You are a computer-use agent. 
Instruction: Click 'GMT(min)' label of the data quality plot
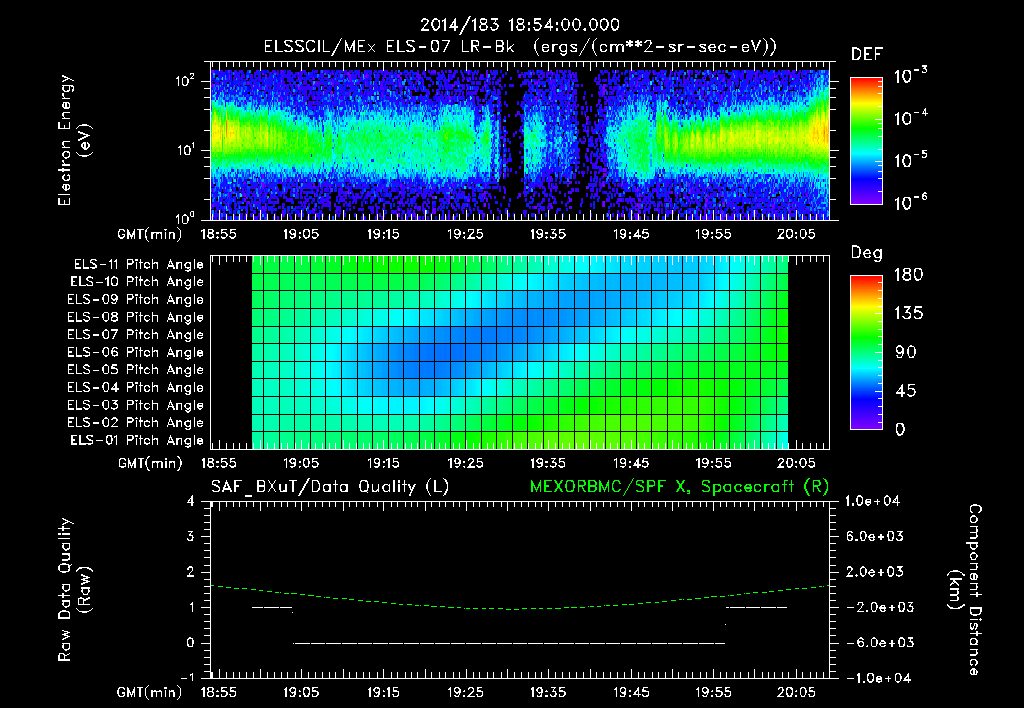(150, 692)
